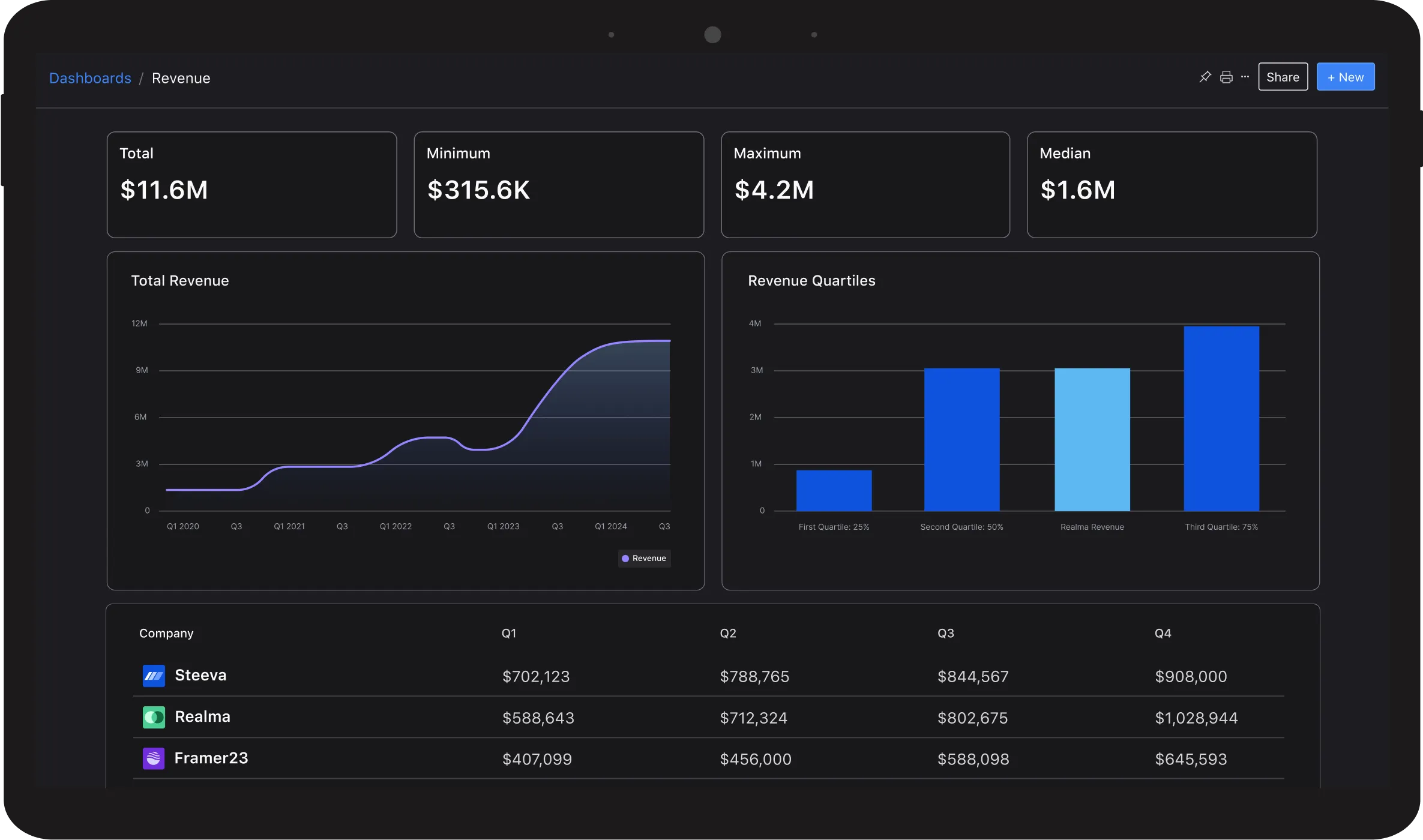This screenshot has width=1423, height=840.
Task: Click the Realma green logo icon
Action: pos(154,717)
